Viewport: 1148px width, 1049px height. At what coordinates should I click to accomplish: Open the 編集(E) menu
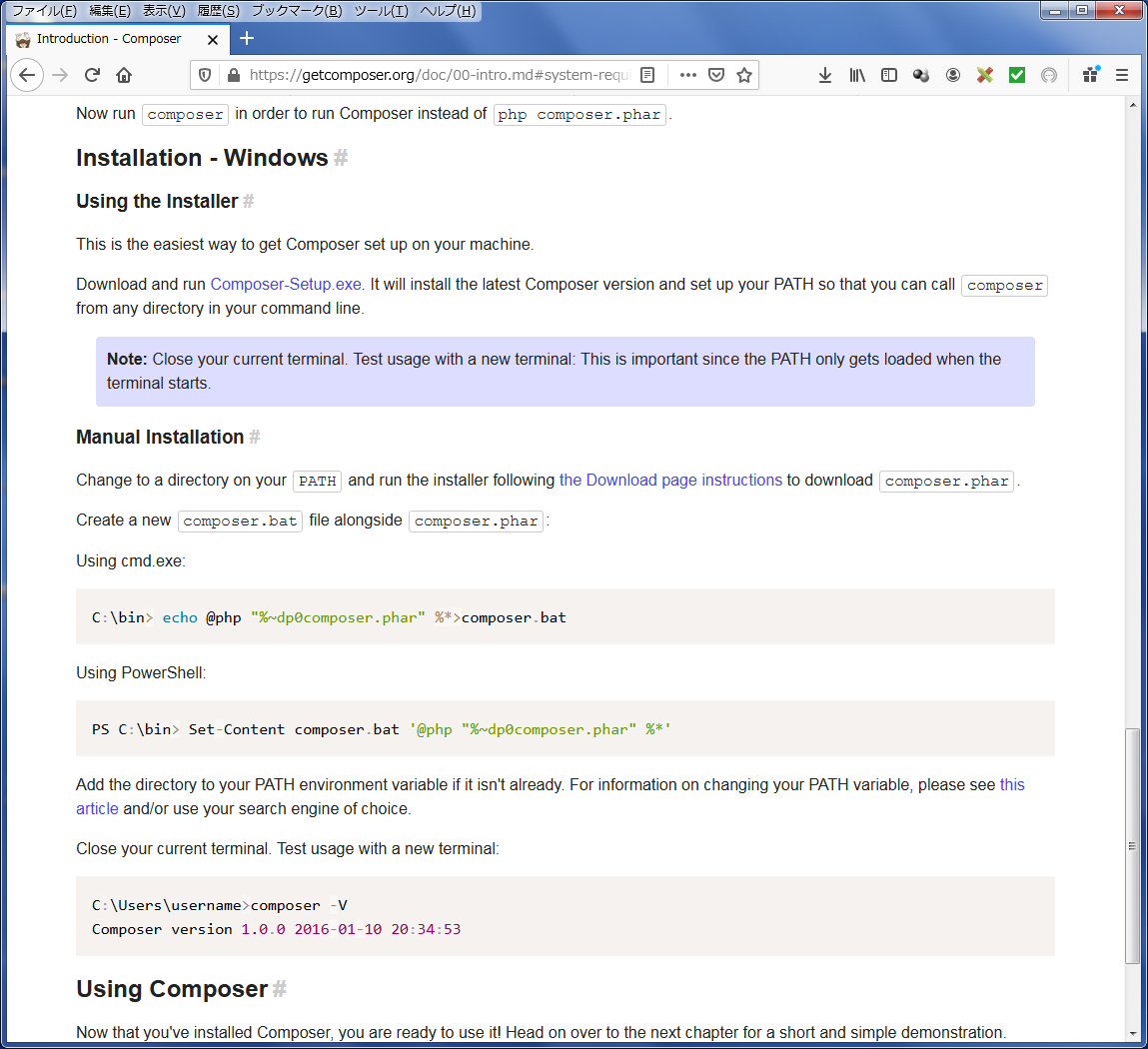click(110, 11)
